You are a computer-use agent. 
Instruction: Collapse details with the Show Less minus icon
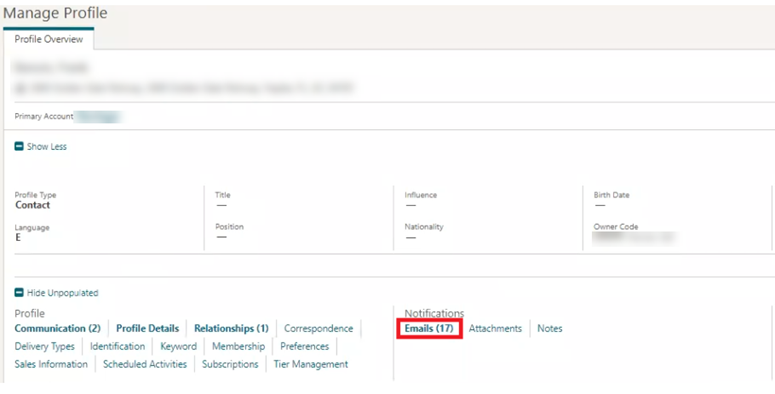click(x=19, y=147)
